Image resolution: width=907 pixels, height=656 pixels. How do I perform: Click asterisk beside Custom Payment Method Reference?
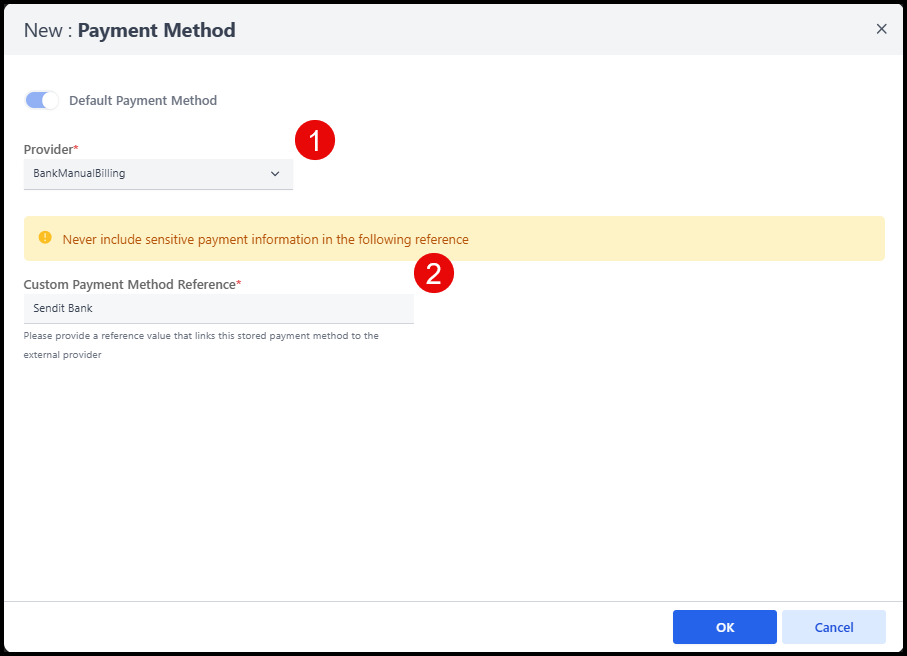point(239,284)
